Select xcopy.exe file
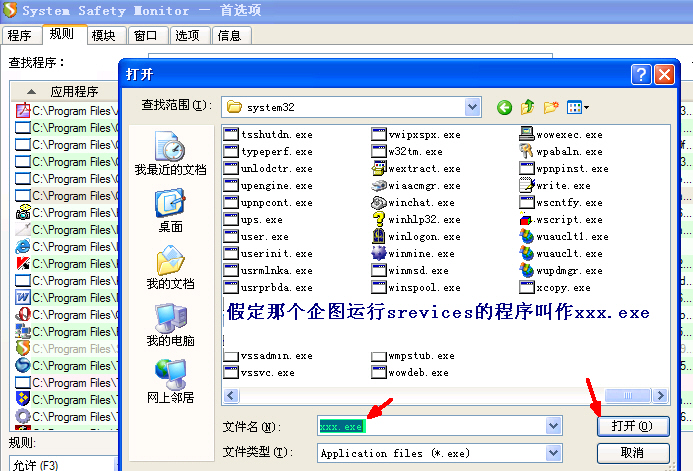The width and height of the screenshot is (693, 471). [x=555, y=288]
